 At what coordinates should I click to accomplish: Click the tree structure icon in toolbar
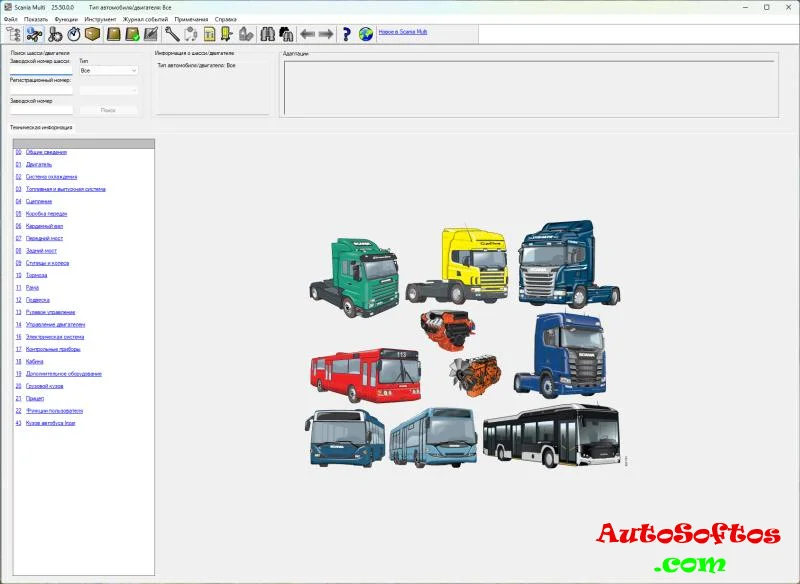pyautogui.click(x=14, y=34)
